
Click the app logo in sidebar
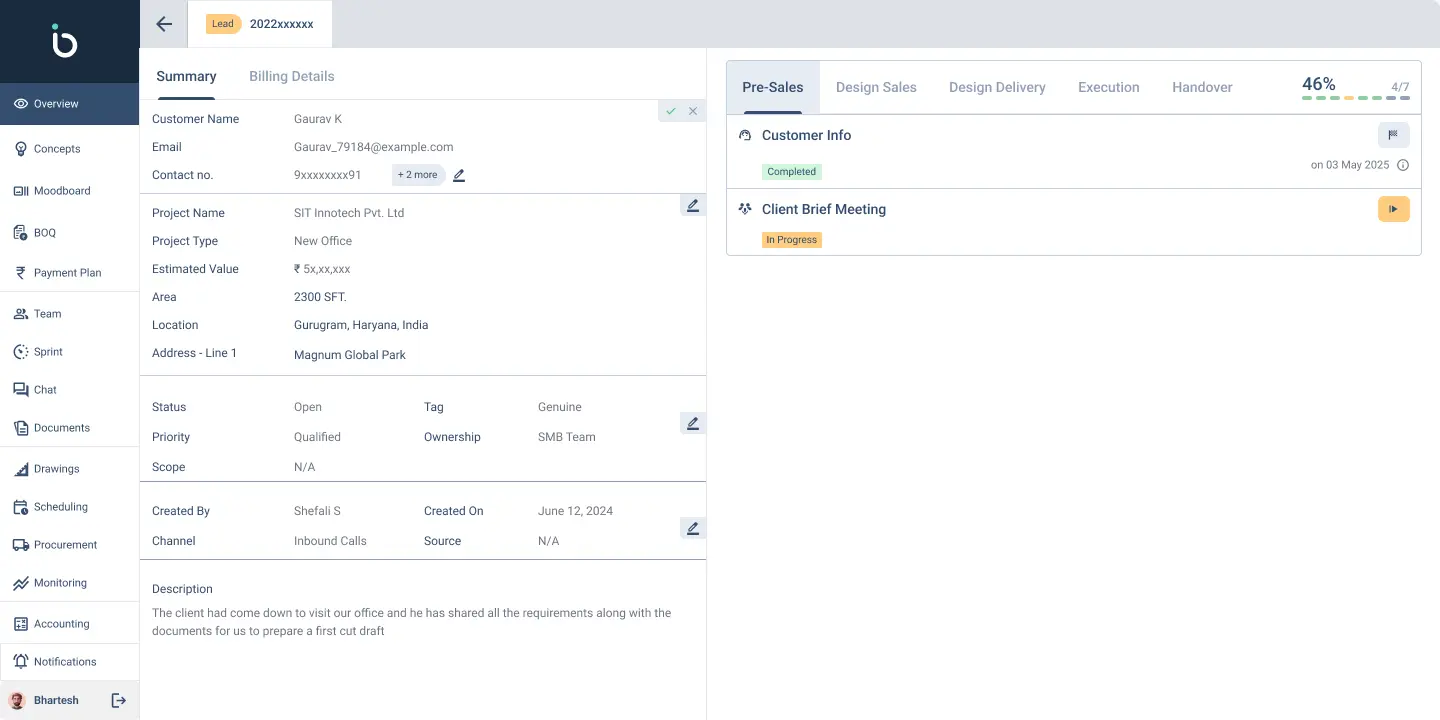[x=65, y=41]
